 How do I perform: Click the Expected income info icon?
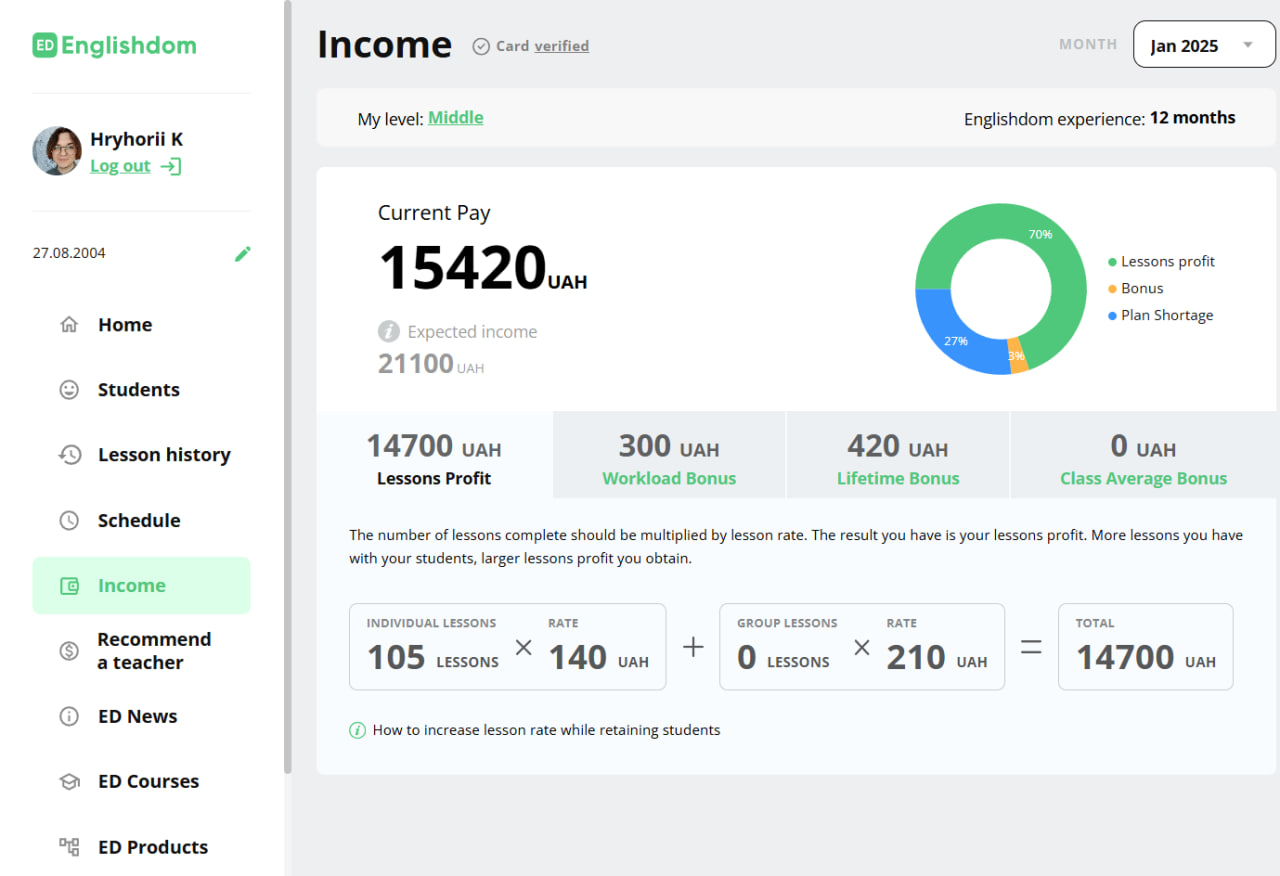[388, 332]
